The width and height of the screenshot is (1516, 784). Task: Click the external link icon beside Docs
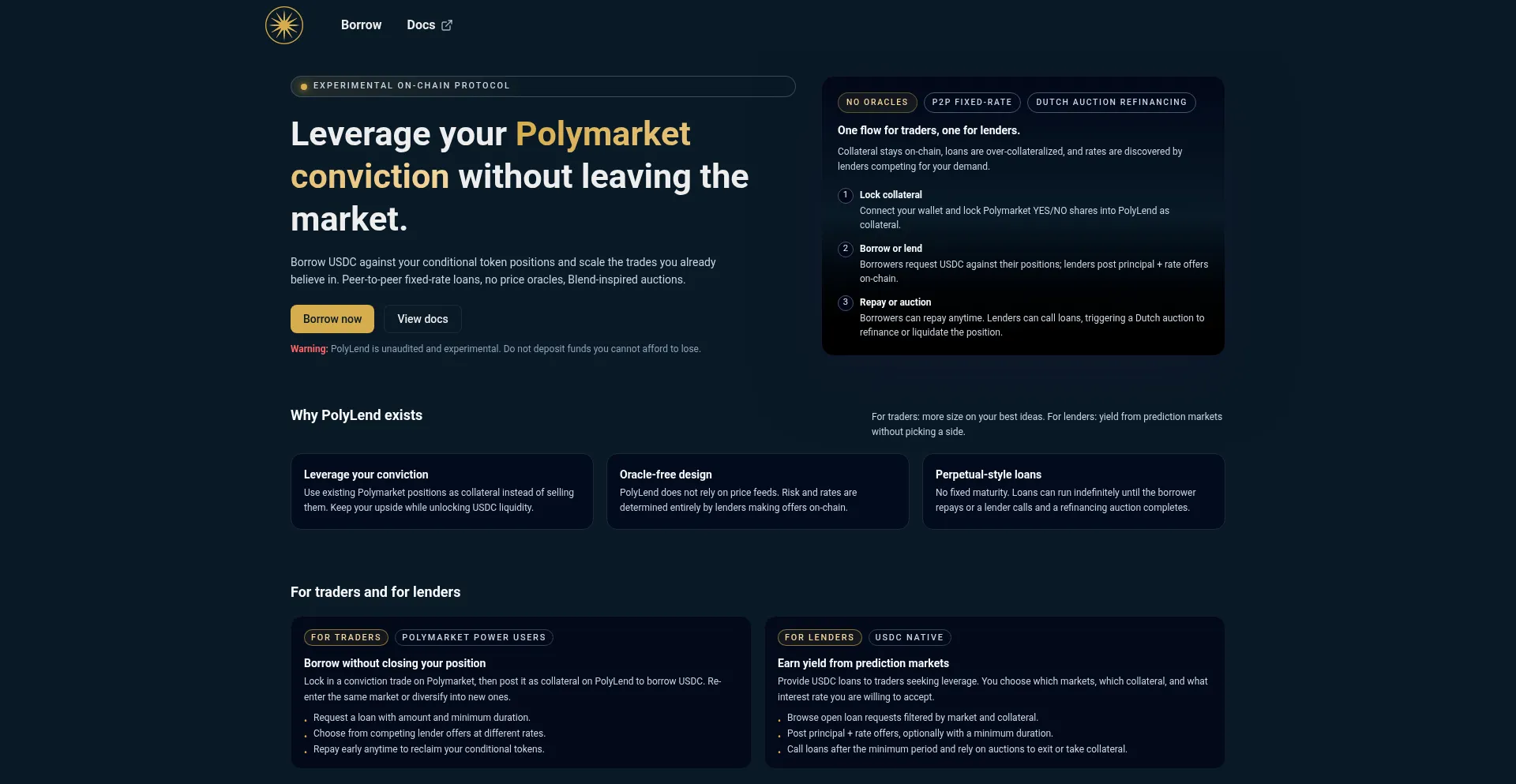click(447, 25)
